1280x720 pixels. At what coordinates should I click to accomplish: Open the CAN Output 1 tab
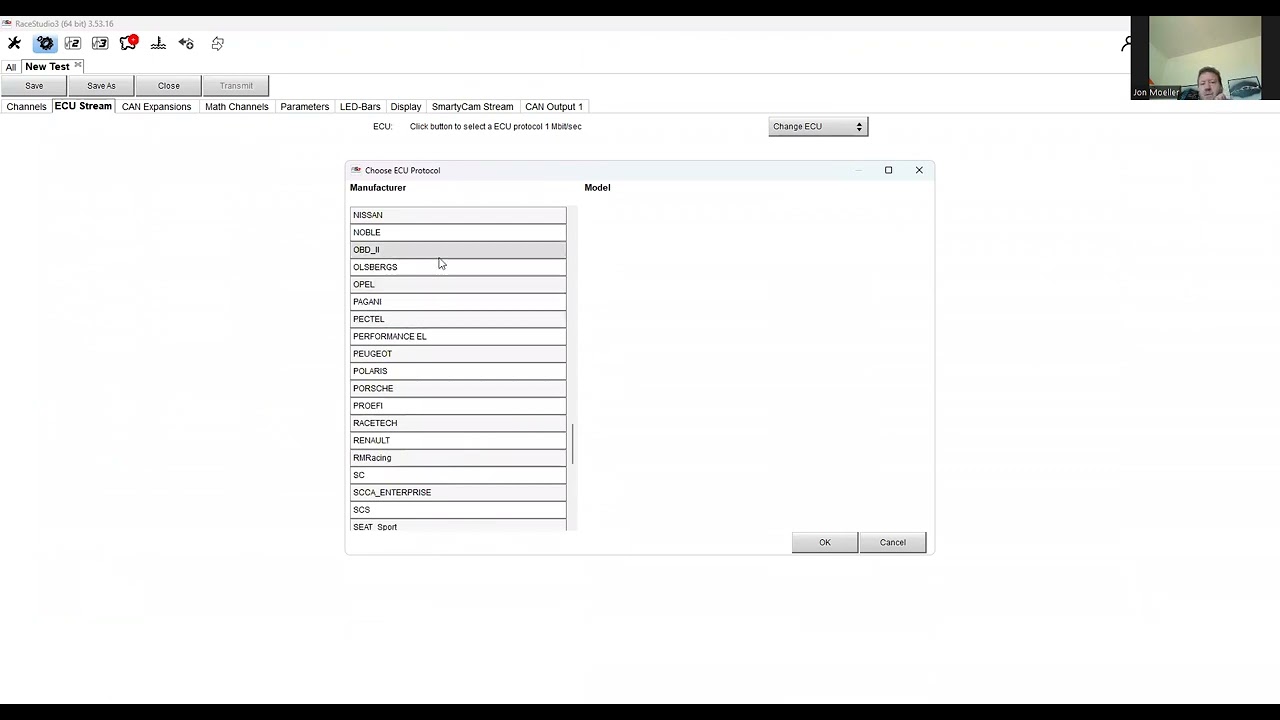click(x=553, y=106)
